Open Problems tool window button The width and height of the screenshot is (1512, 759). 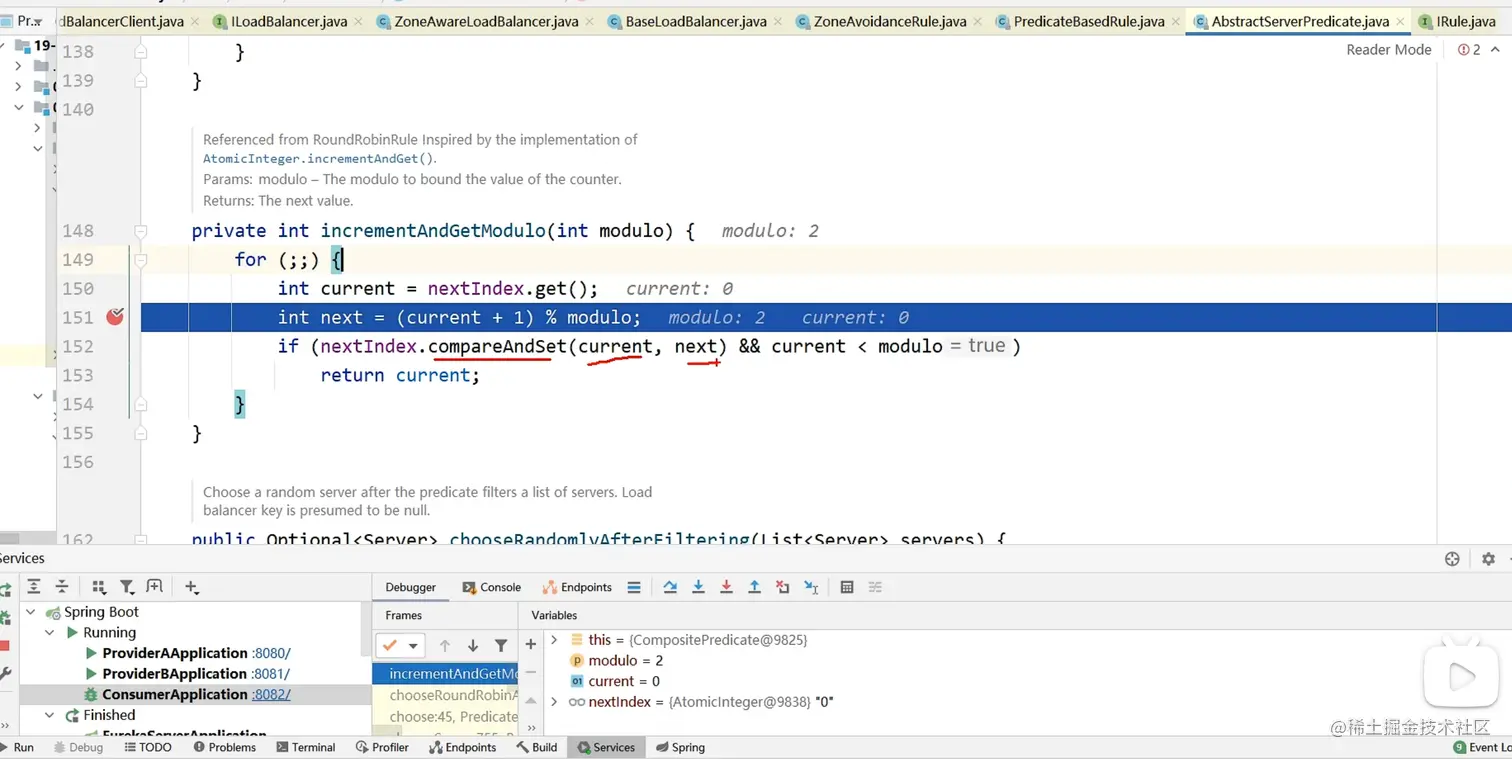coord(225,747)
